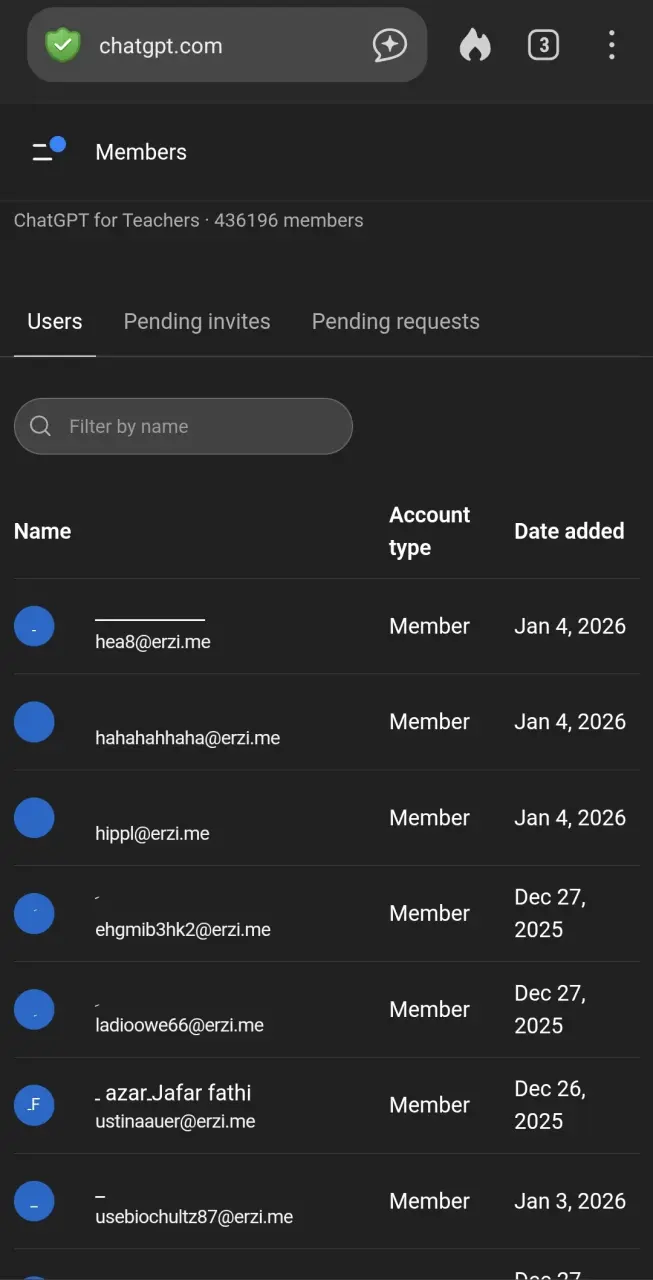Select email ladioowe66@erzi.me
Screen dimensions: 653x1280
click(x=179, y=1025)
